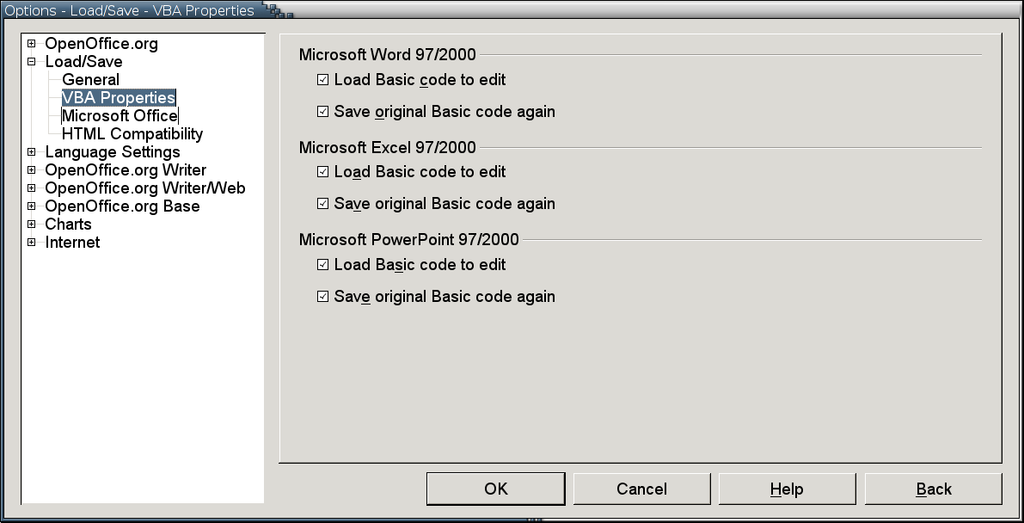Expand the Internet tree node
The width and height of the screenshot is (1024, 523).
pos(32,242)
